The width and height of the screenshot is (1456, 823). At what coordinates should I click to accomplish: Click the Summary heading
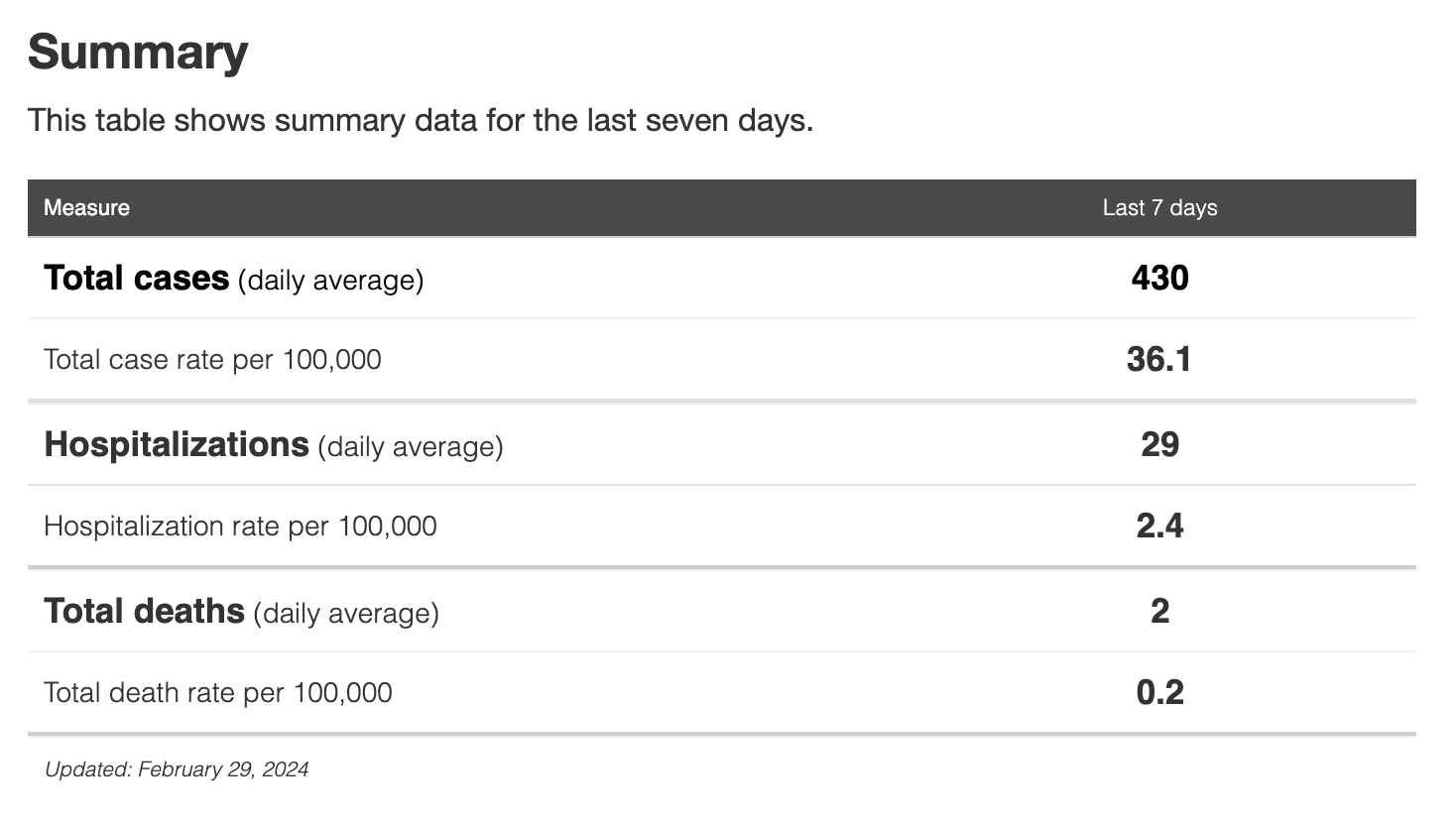138,52
